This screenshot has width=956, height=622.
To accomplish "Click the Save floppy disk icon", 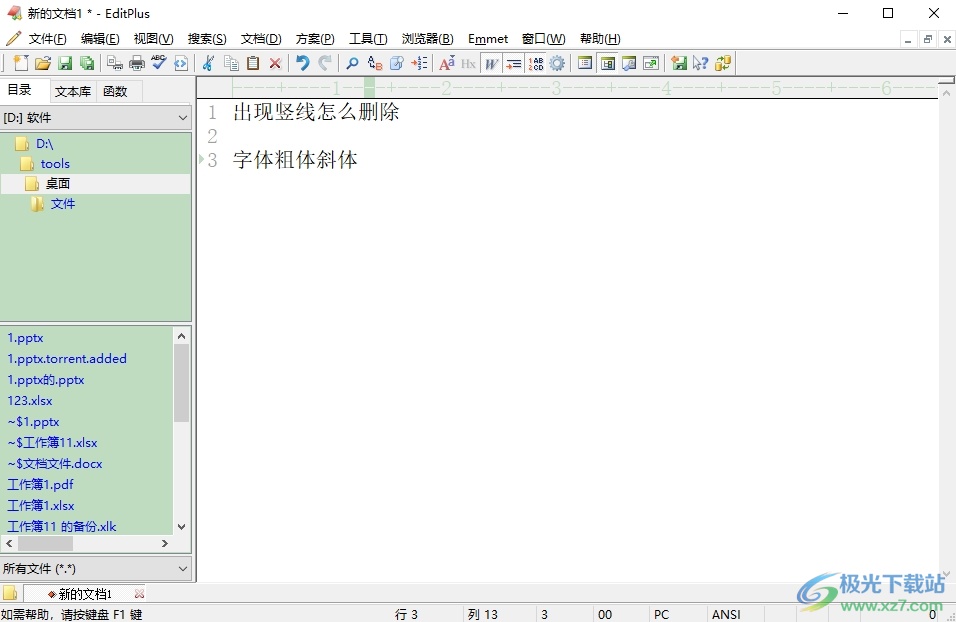I will (65, 63).
